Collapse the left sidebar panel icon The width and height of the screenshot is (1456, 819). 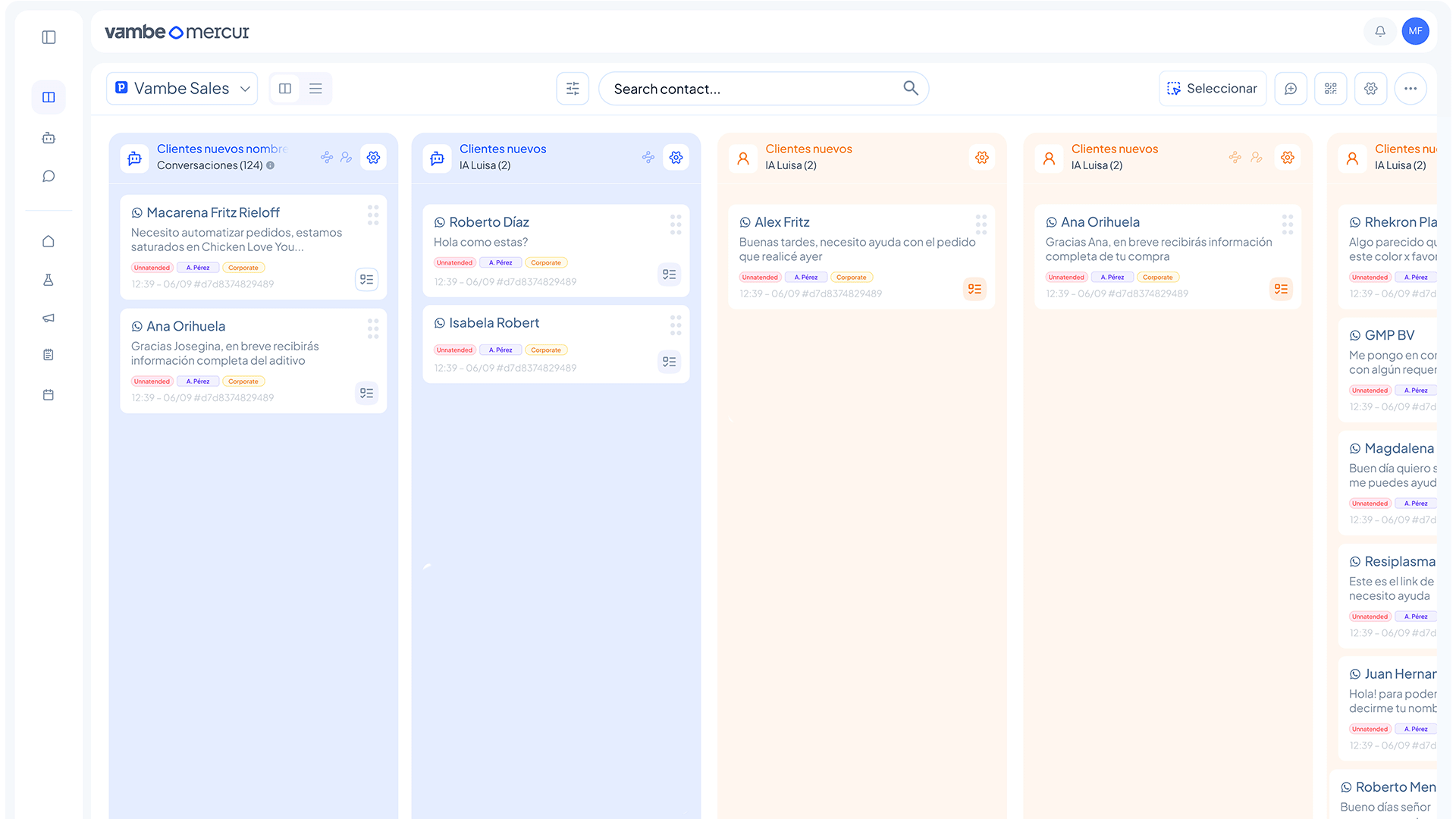pyautogui.click(x=49, y=37)
